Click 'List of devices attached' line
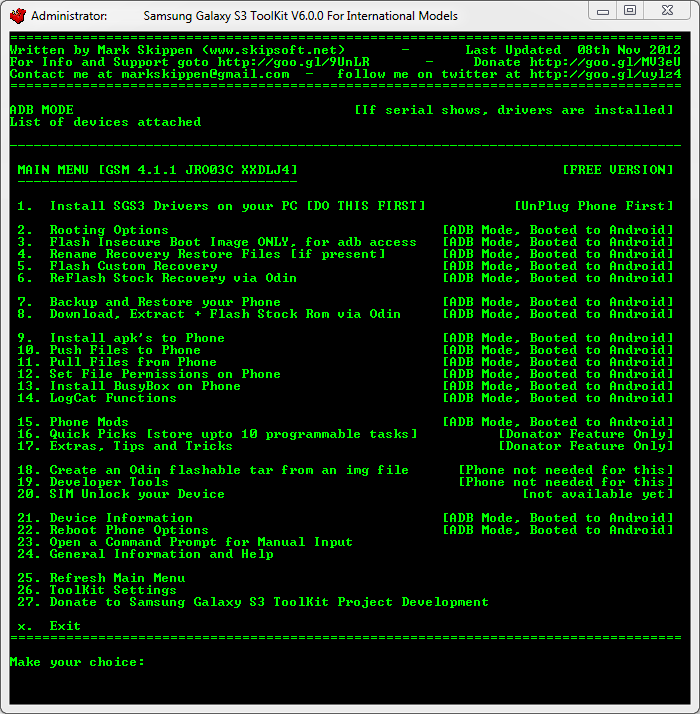This screenshot has width=700, height=714. click(x=105, y=122)
